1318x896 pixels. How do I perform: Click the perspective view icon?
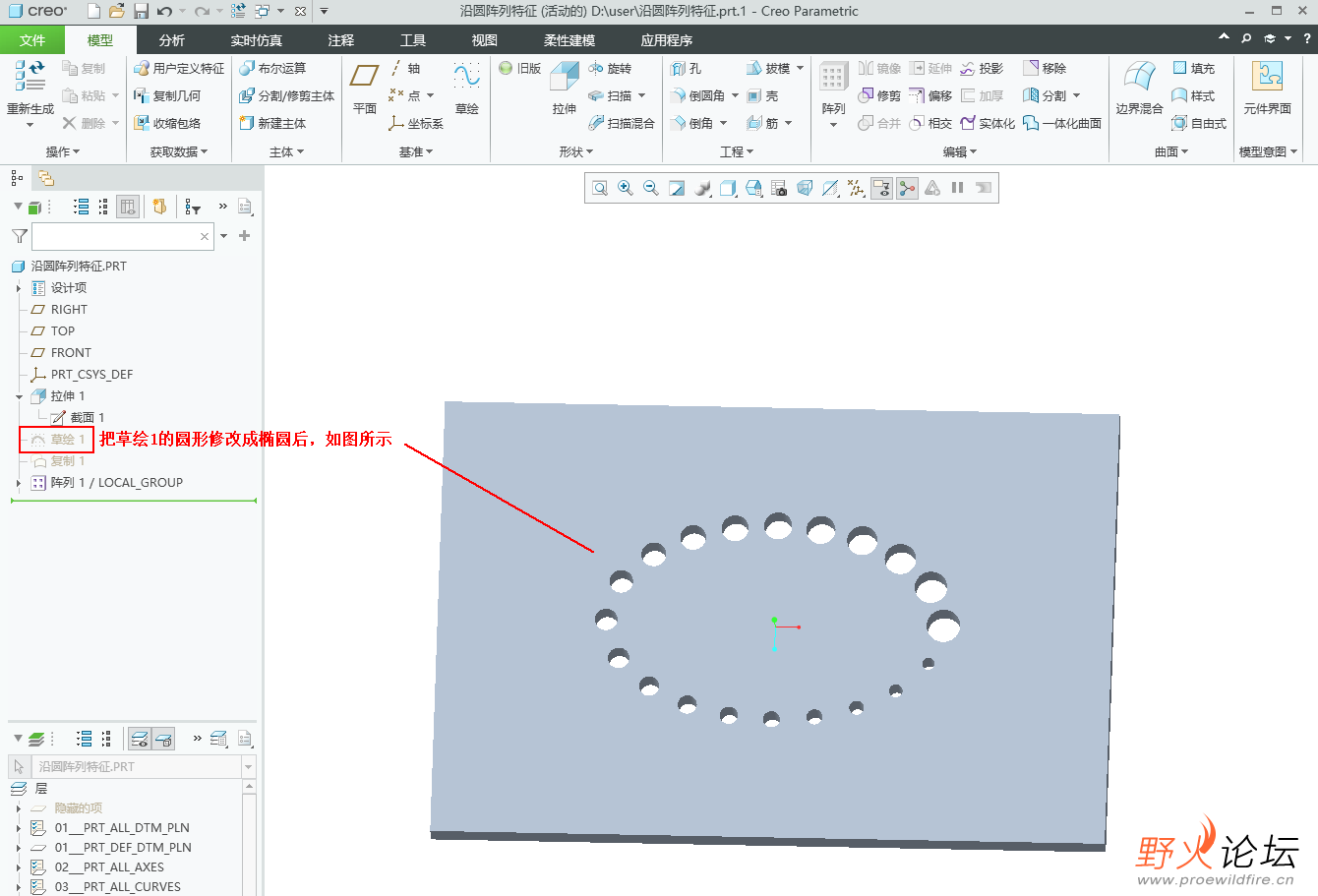[805, 188]
